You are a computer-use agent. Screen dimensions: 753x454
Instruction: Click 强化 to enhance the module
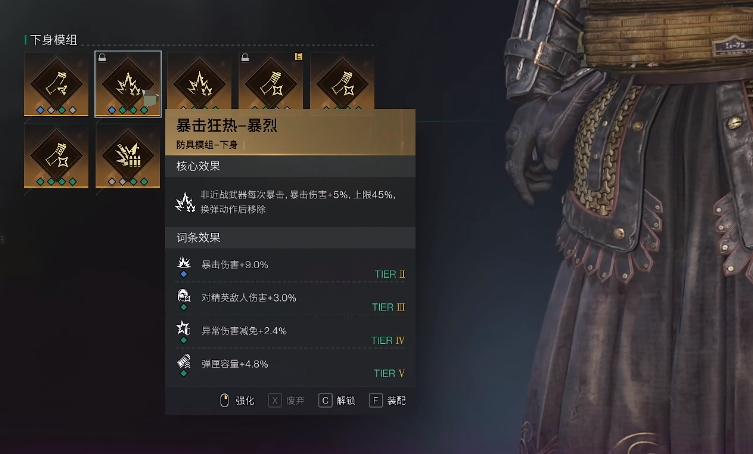(237, 400)
